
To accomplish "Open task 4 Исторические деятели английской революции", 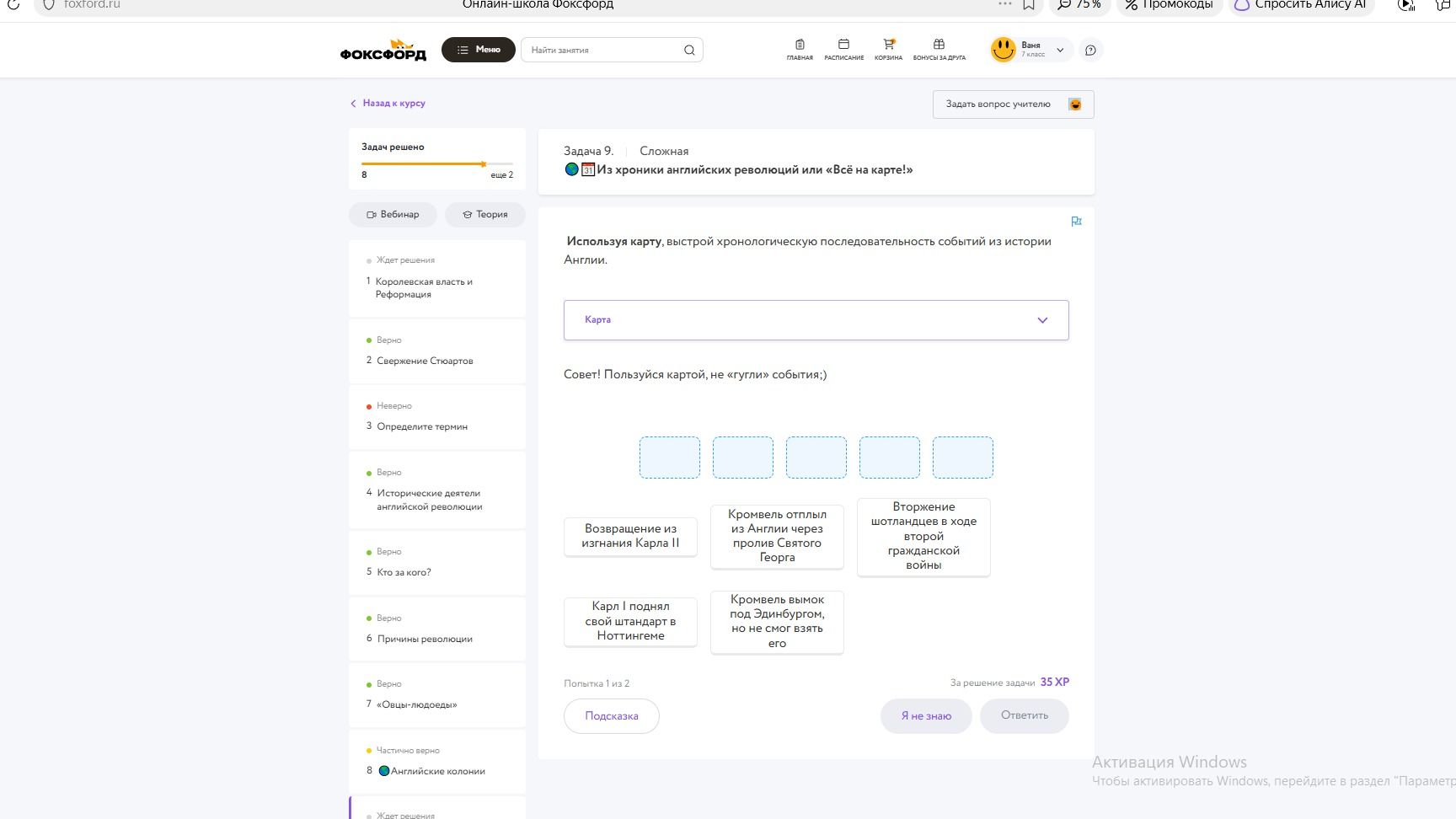I will (436, 490).
